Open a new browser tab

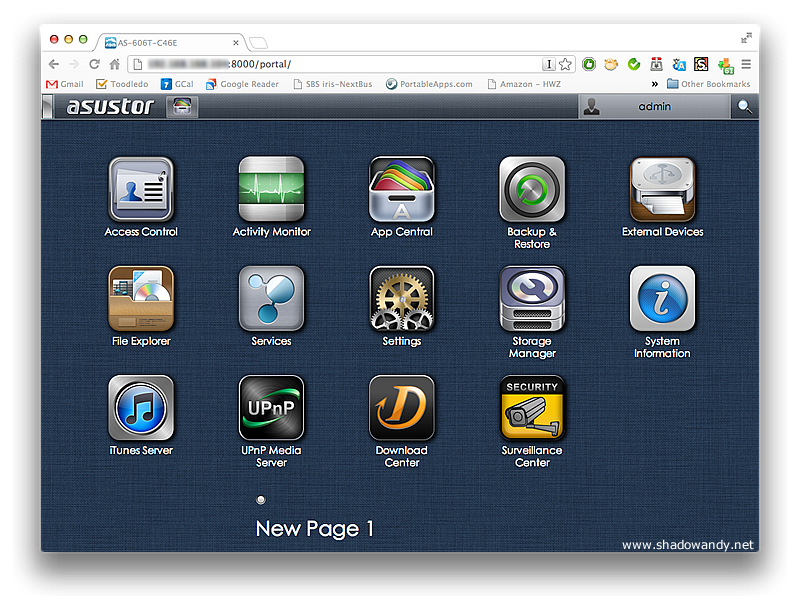pyautogui.click(x=259, y=43)
